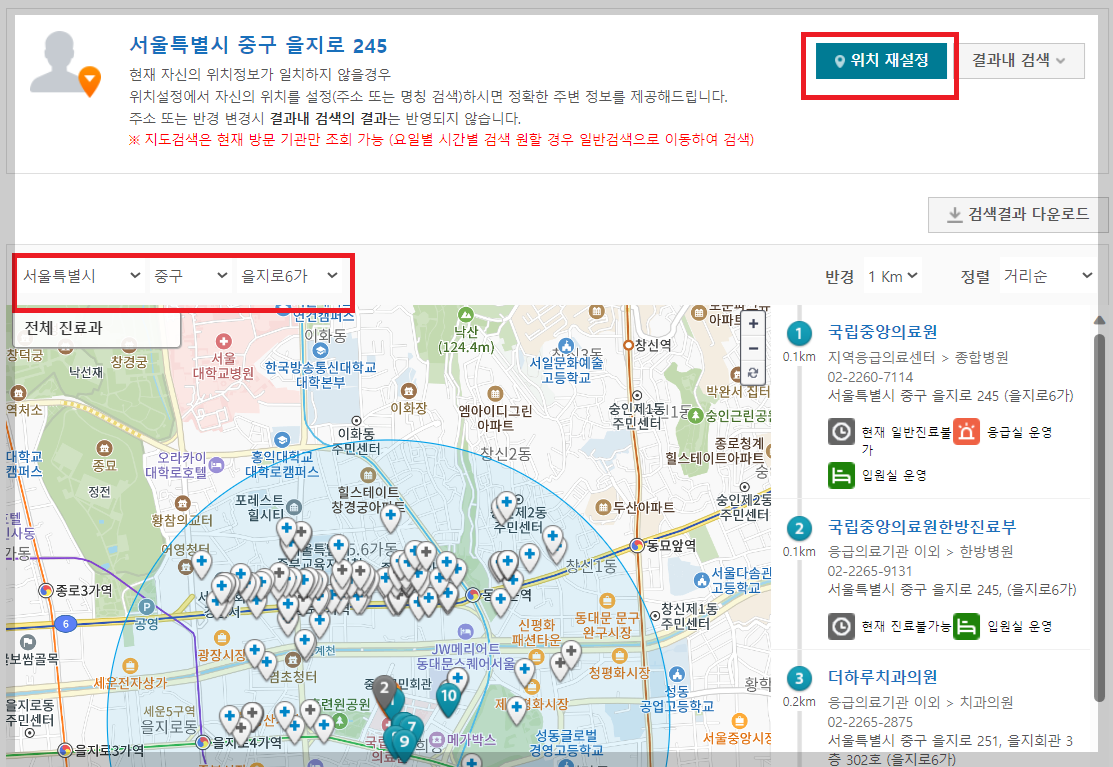Image resolution: width=1113 pixels, height=767 pixels.
Task: Open the 거리순 sort dropdown
Action: point(1048,276)
